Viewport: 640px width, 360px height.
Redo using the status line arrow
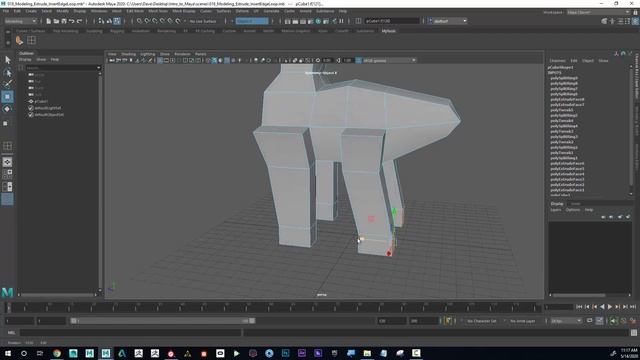(x=79, y=21)
